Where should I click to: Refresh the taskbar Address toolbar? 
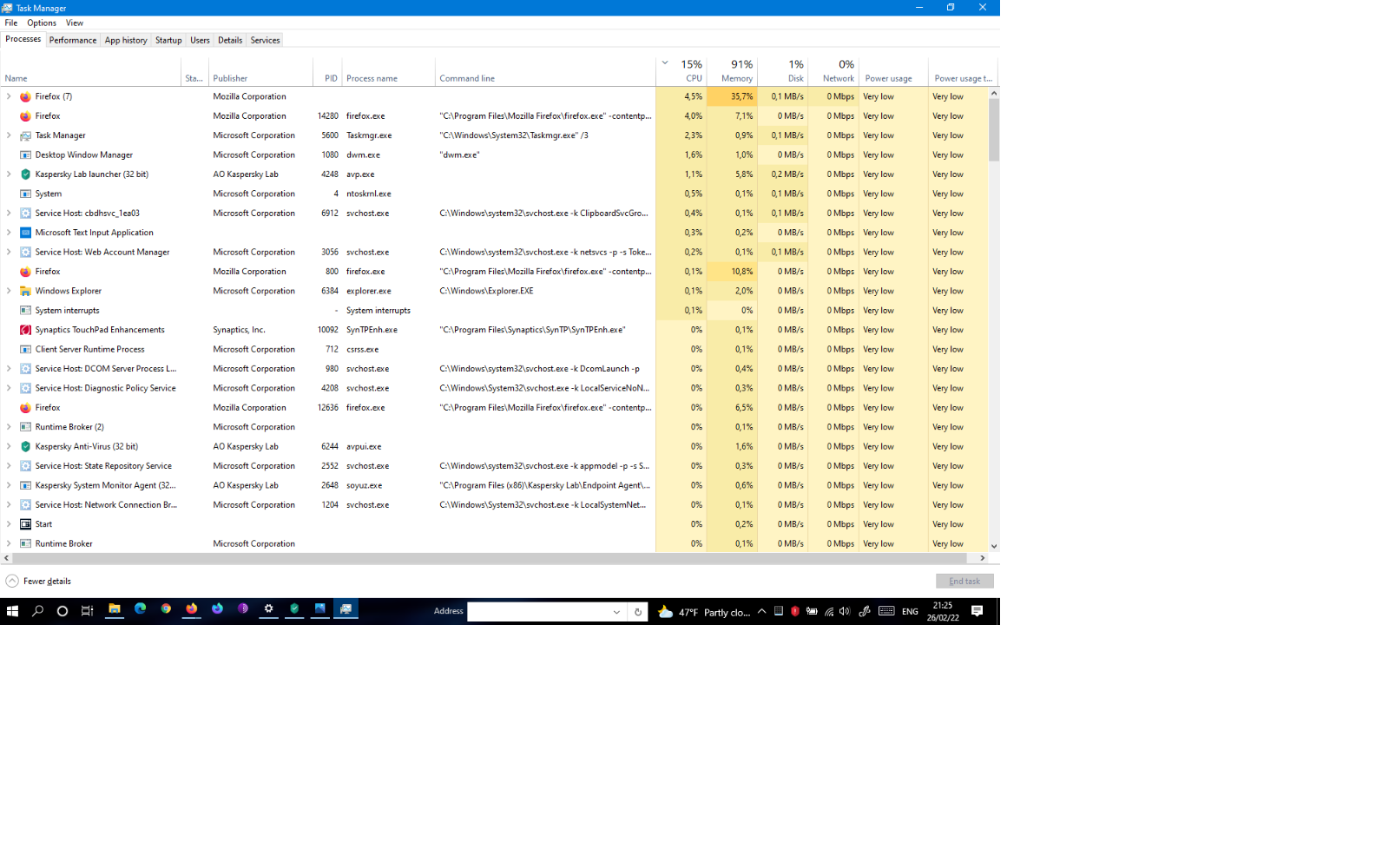tap(638, 612)
